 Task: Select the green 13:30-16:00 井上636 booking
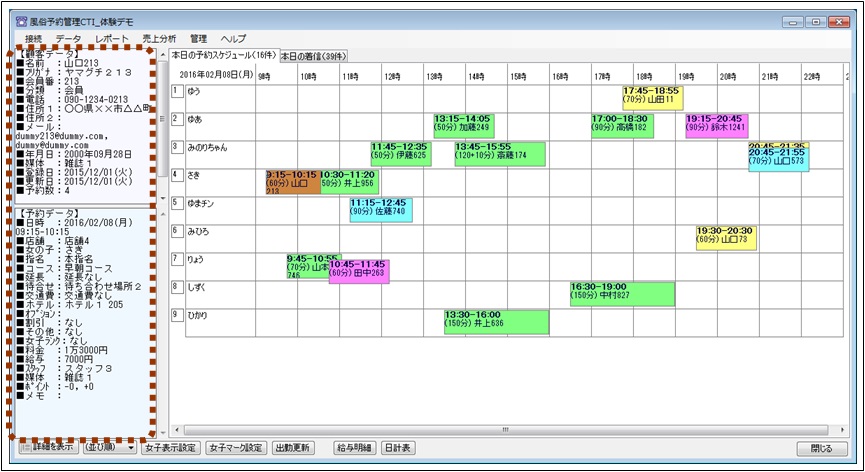click(496, 322)
